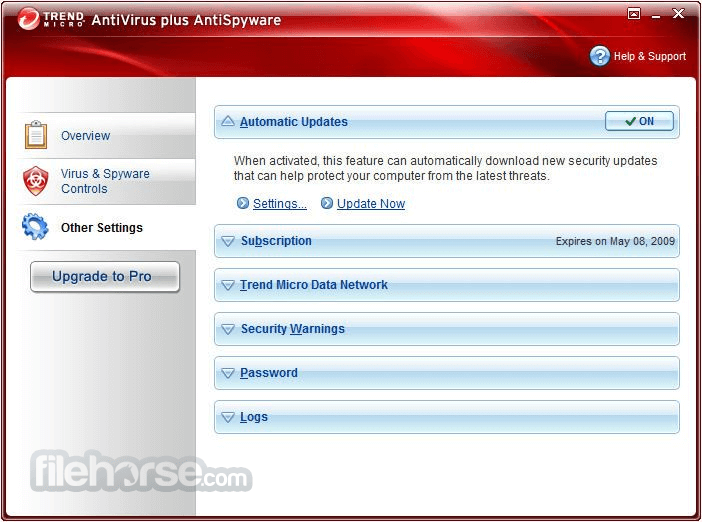Click the Trend Micro Data Network heading
702x522 pixels.
[x=313, y=285]
